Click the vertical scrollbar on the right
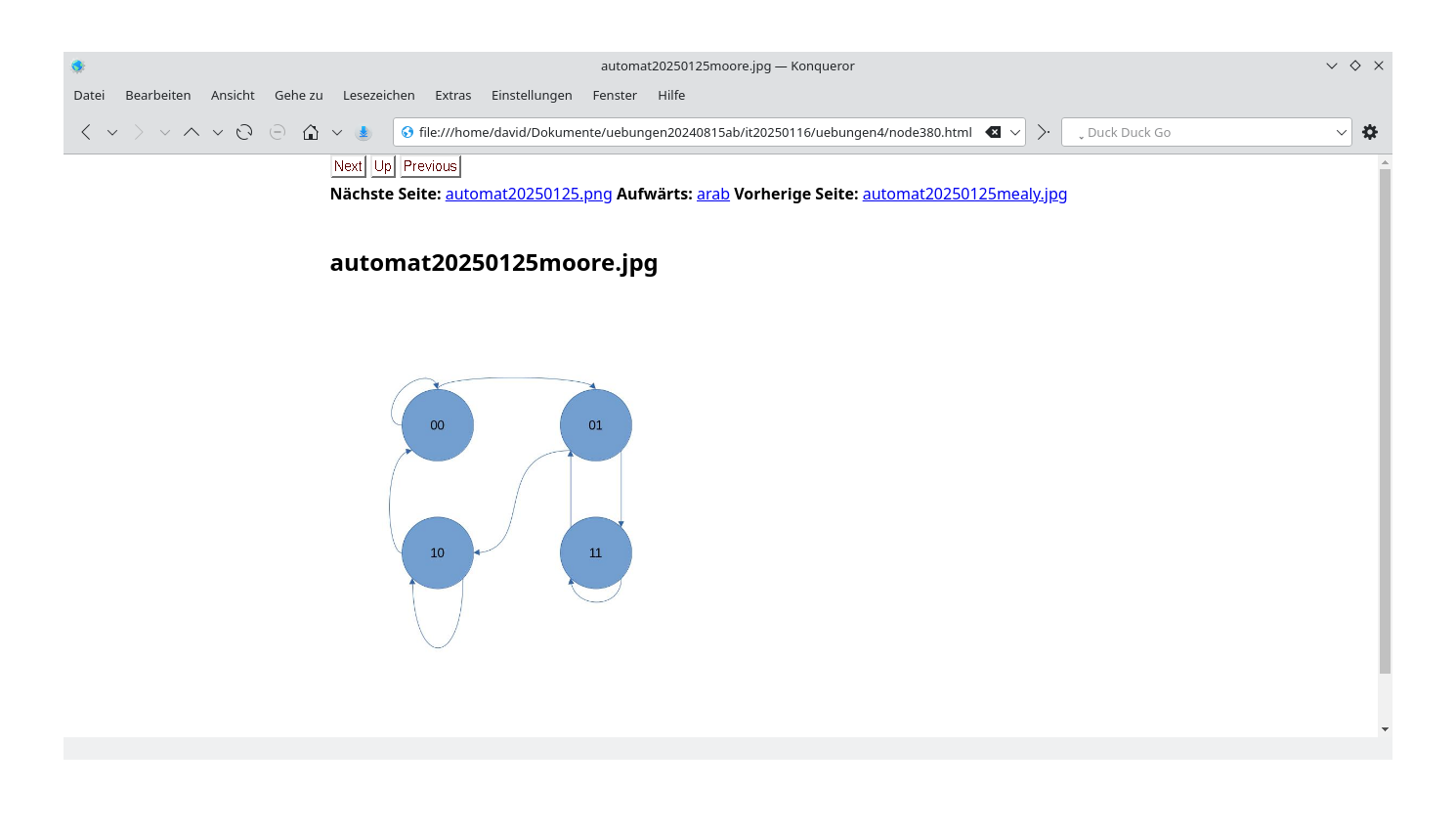This screenshot has height=835, width=1456. 1385,440
